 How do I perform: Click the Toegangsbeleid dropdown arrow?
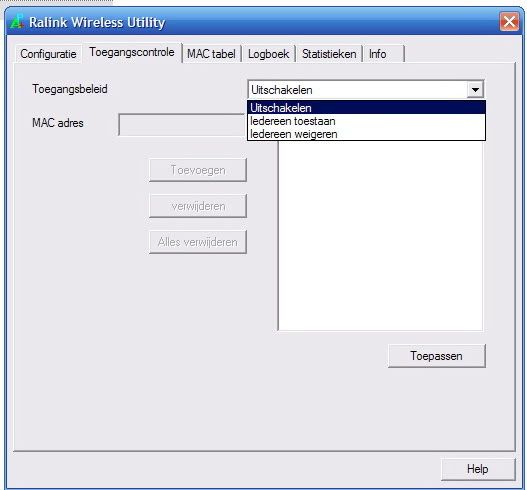475,90
